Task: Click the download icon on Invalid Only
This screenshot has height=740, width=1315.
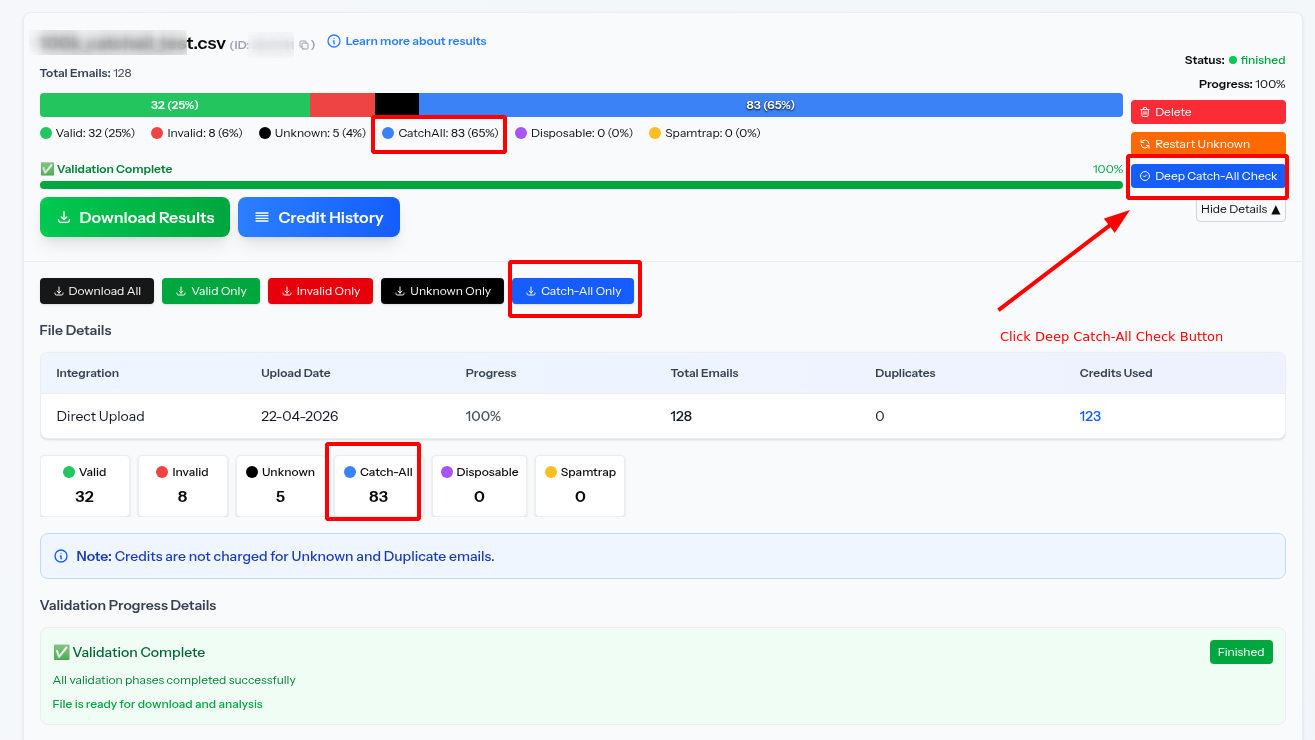Action: click(287, 291)
